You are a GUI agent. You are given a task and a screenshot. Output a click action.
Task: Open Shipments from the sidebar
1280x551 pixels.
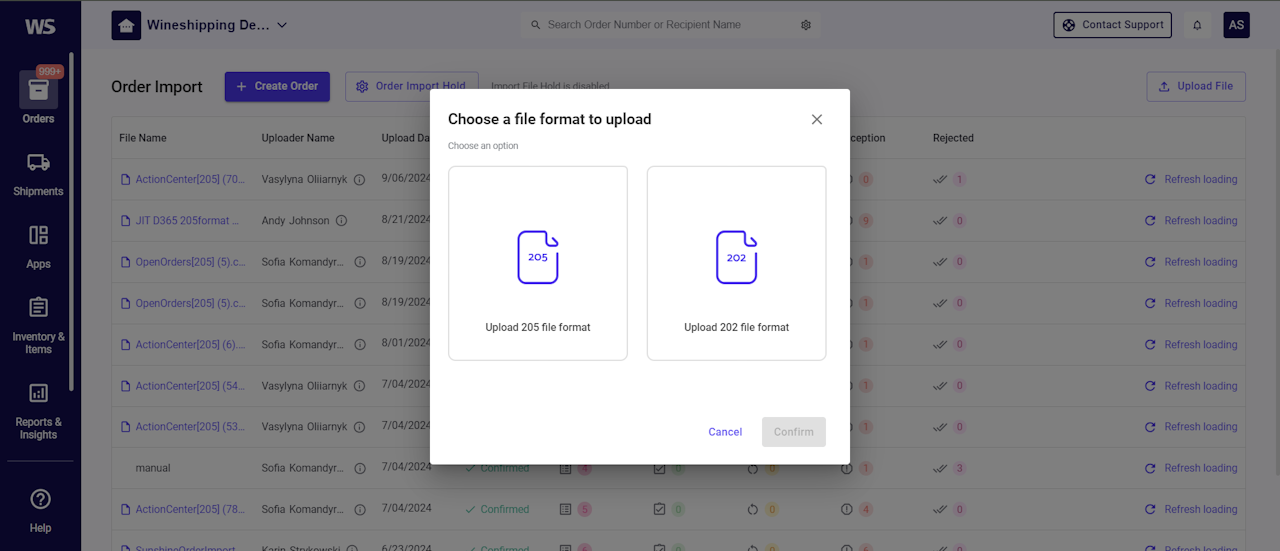(38, 173)
